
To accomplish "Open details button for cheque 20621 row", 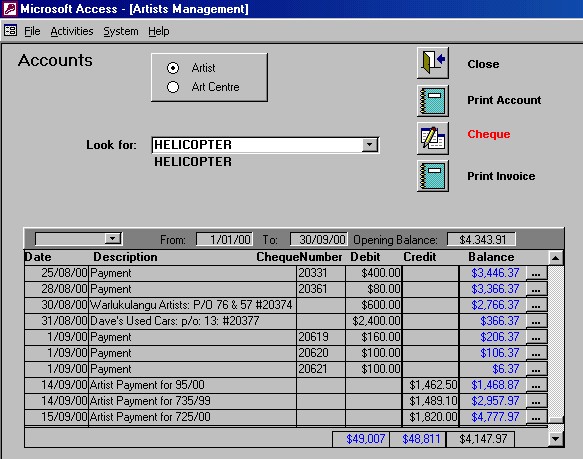I will 536,369.
